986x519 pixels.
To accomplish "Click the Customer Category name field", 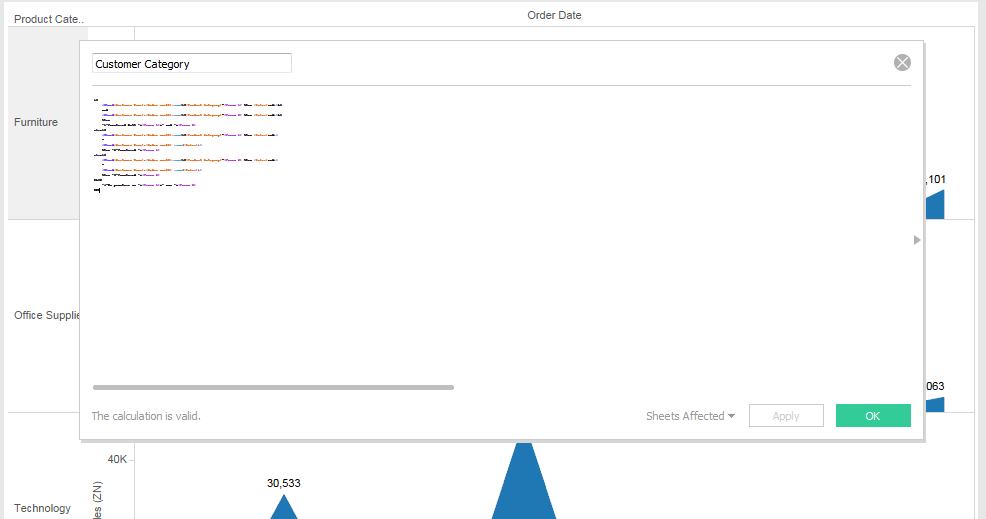I will tap(192, 64).
